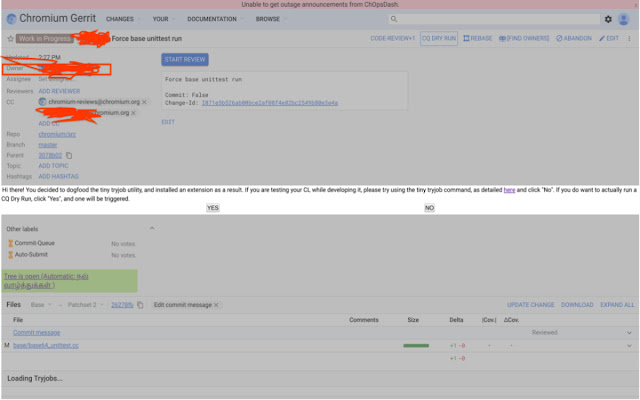Click the Commit-Queue hourglass icon

tap(11, 244)
